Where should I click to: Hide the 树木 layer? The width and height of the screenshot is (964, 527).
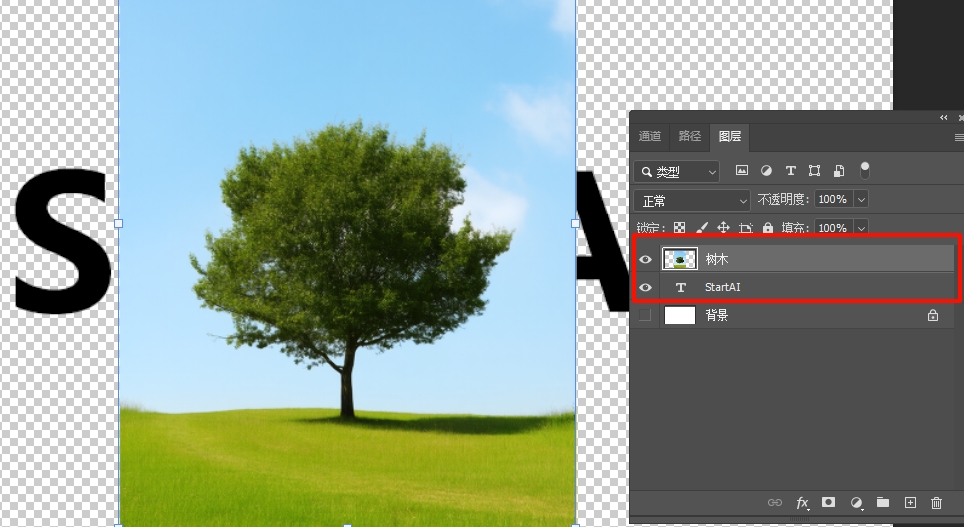(x=645, y=260)
